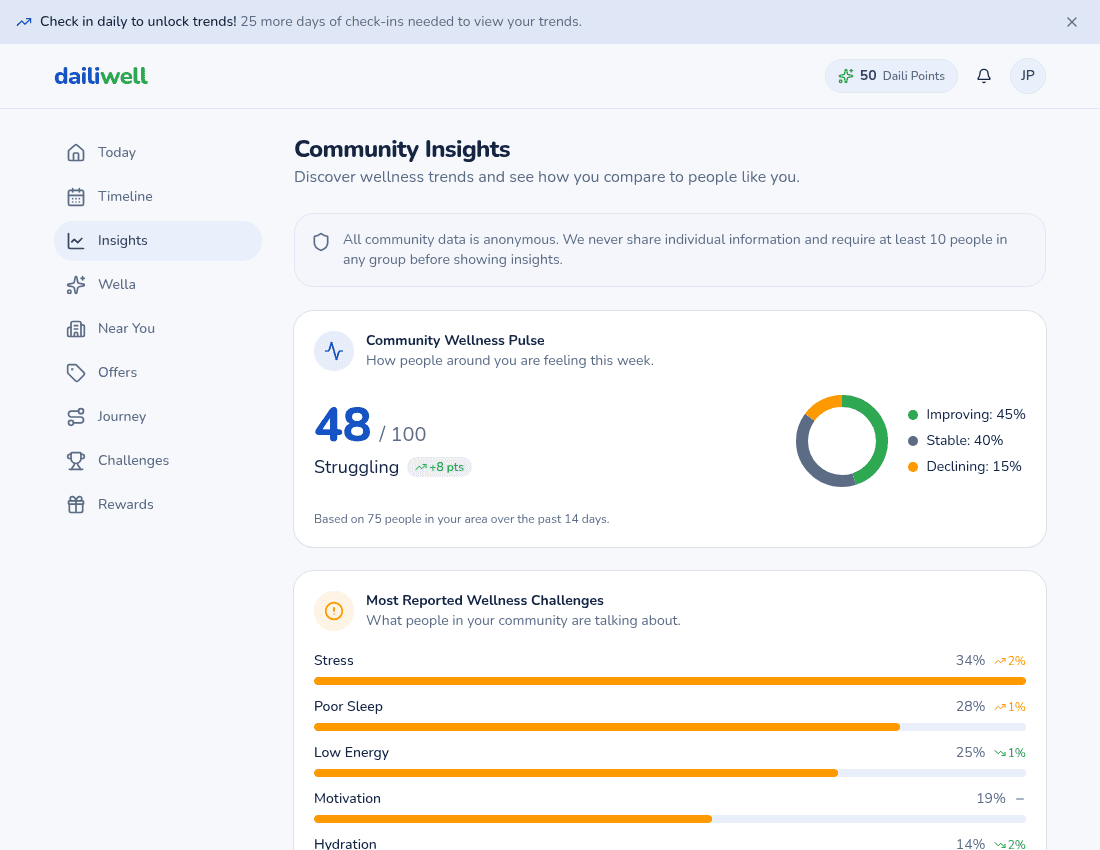Click the 'Stable: 40%' legend text
The image size is (1100, 850).
965,440
